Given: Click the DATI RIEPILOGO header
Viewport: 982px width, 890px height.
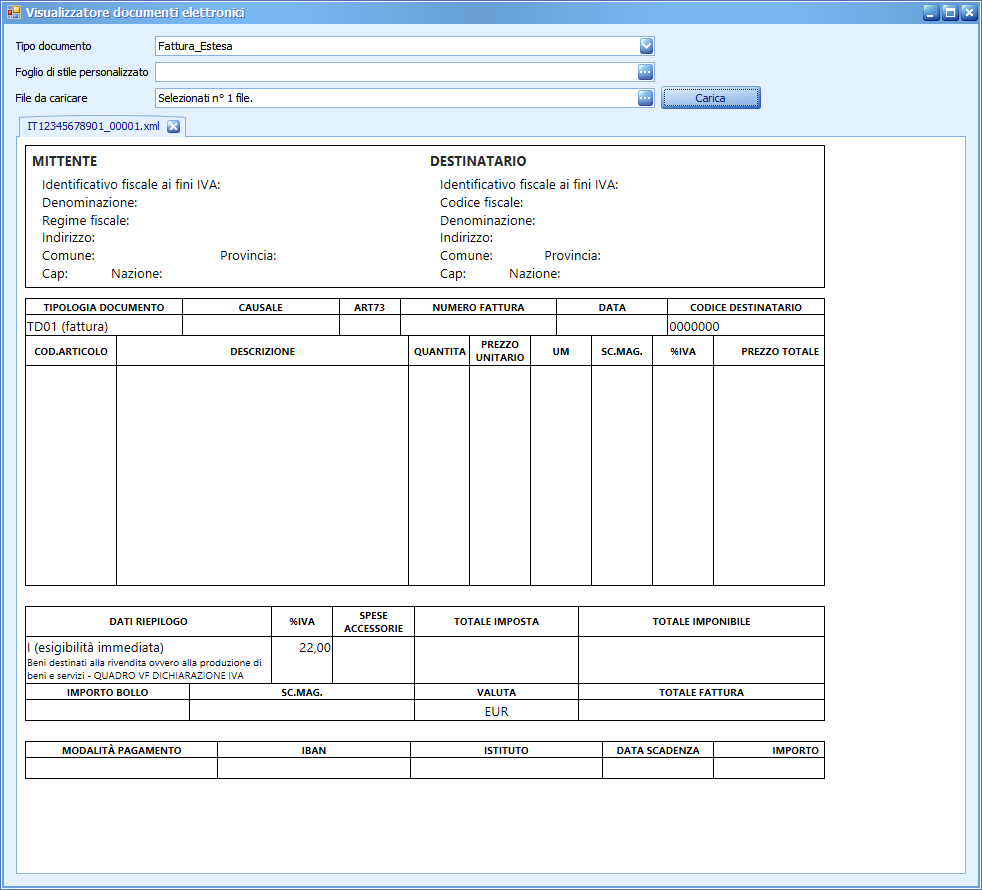Looking at the screenshot, I should coord(148,621).
